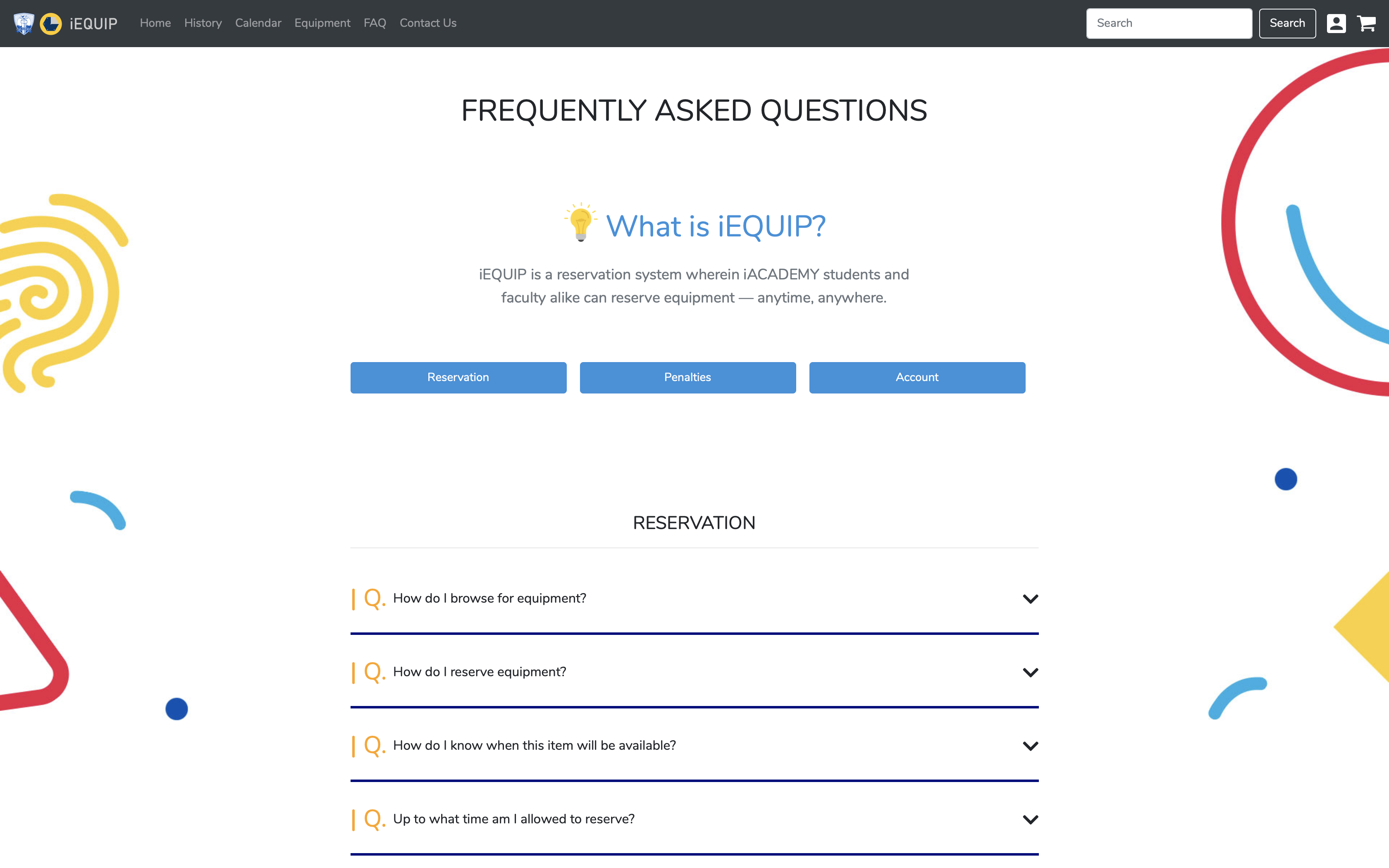Screen dimensions: 1389x868
Task: Open the Calendar nav link
Action: pos(258,23)
